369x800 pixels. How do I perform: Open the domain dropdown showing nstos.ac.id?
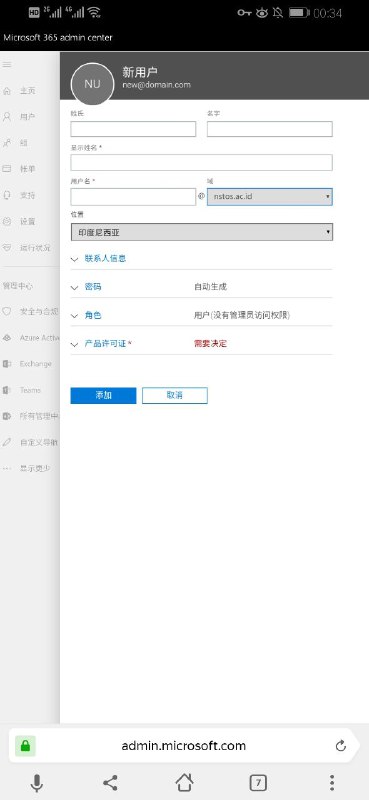pyautogui.click(x=269, y=197)
